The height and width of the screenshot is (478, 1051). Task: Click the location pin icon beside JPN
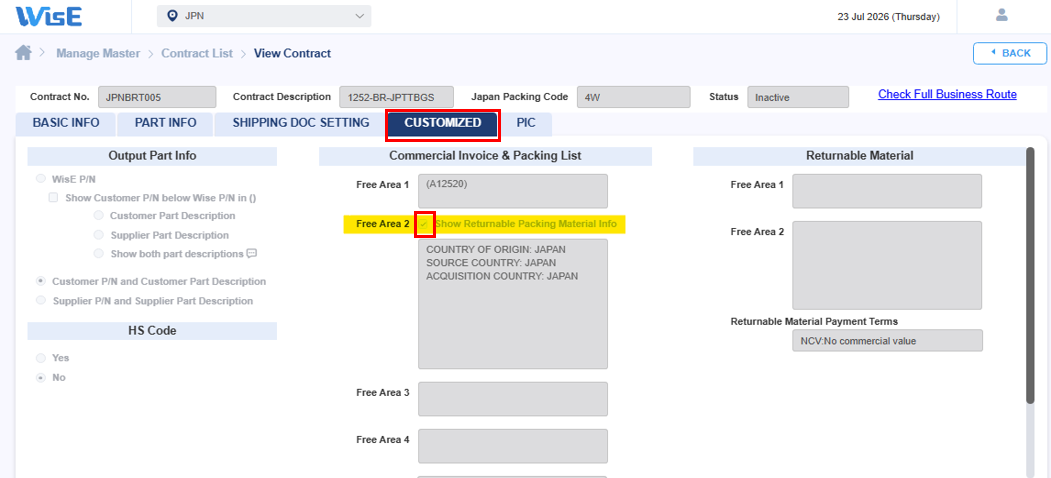(172, 16)
